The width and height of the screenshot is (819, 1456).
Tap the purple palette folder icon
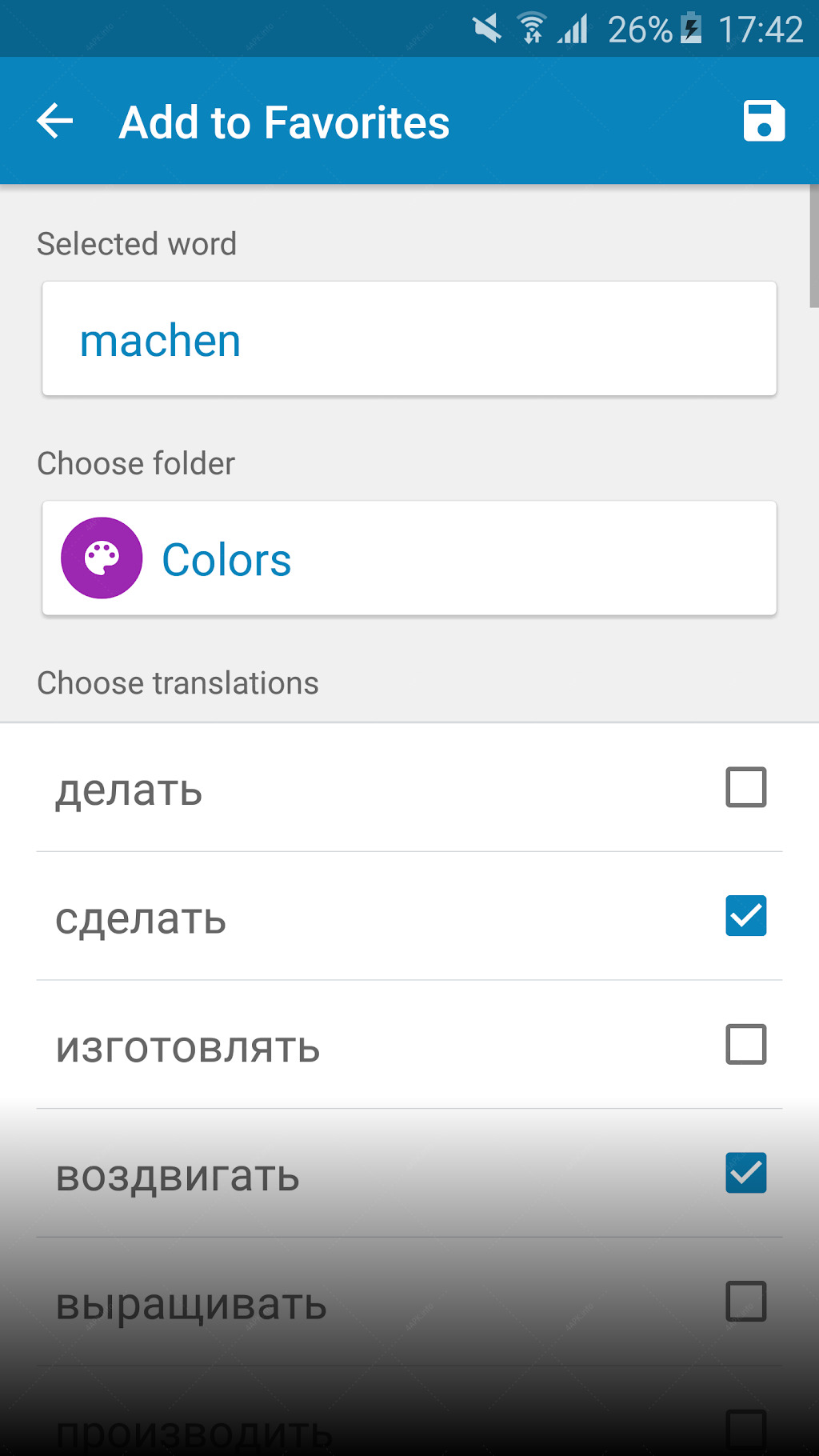tap(102, 558)
